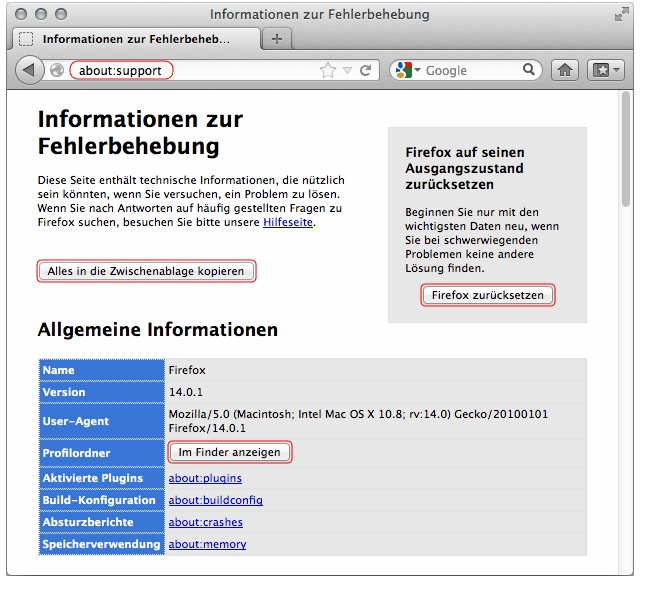Open a new tab with the plus button
The height and width of the screenshot is (596, 646).
click(x=277, y=38)
